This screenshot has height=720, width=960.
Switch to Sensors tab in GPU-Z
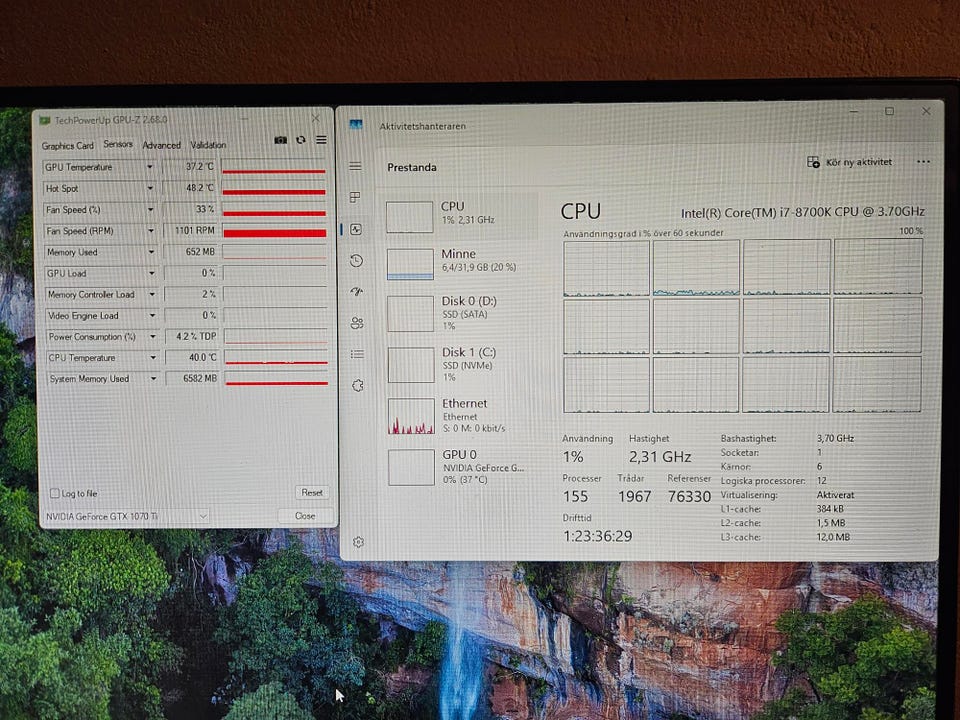pyautogui.click(x=118, y=144)
